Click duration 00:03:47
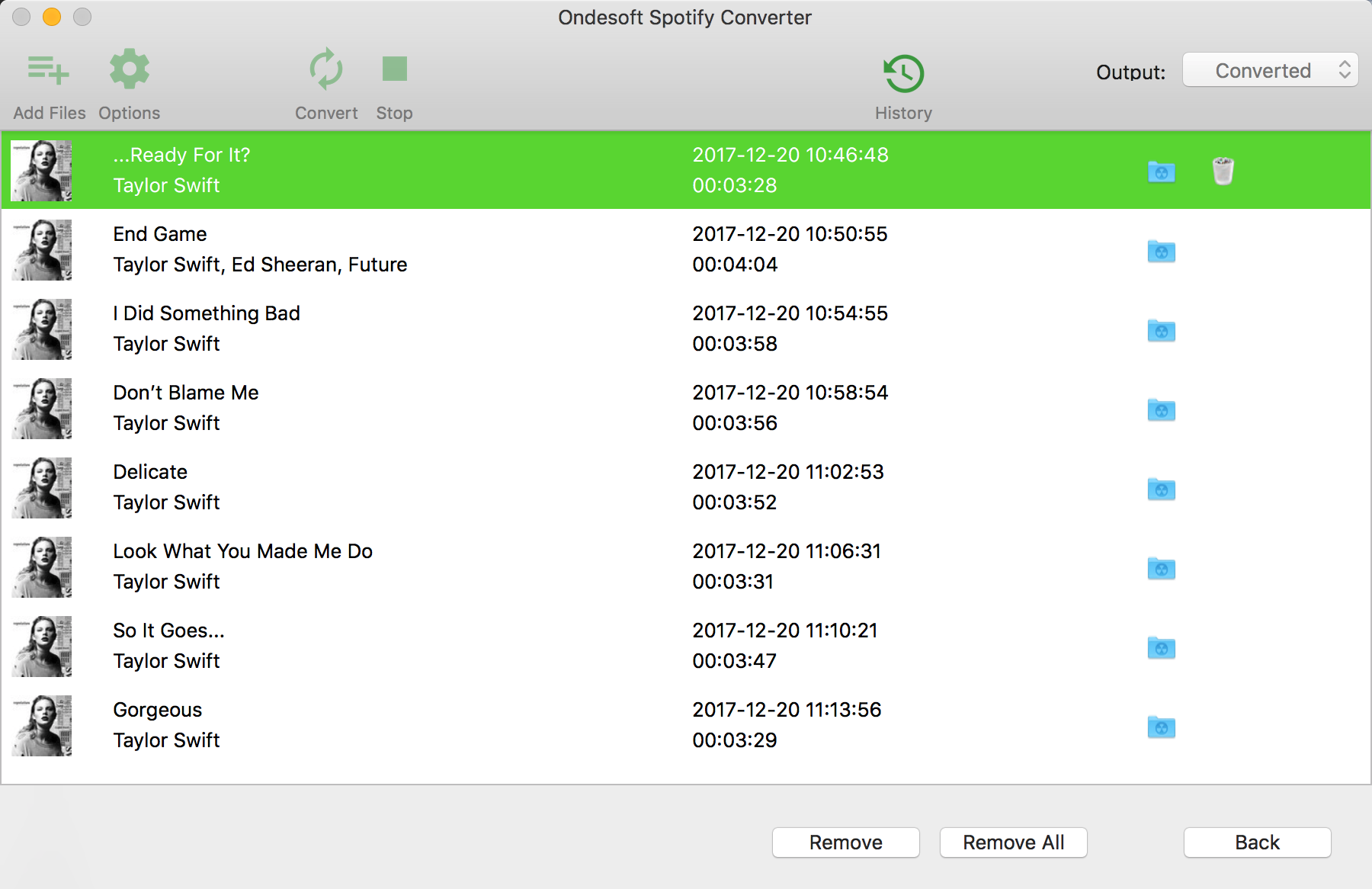This screenshot has height=889, width=1372. (x=734, y=661)
